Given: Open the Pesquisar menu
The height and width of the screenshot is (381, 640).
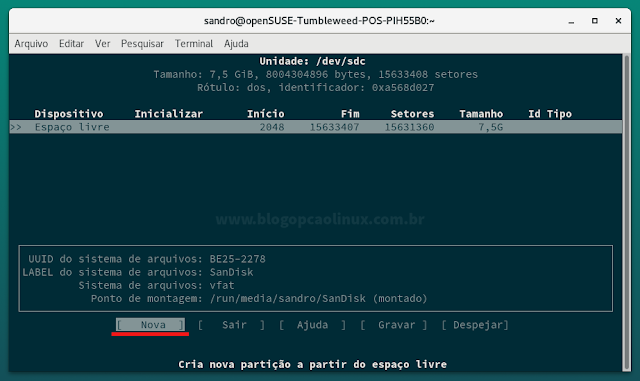Looking at the screenshot, I should pyautogui.click(x=142, y=44).
